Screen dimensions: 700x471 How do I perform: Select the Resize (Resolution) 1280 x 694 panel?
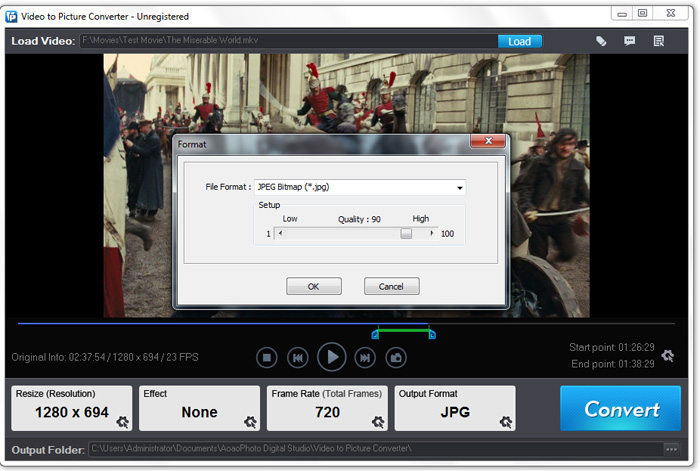(x=72, y=408)
